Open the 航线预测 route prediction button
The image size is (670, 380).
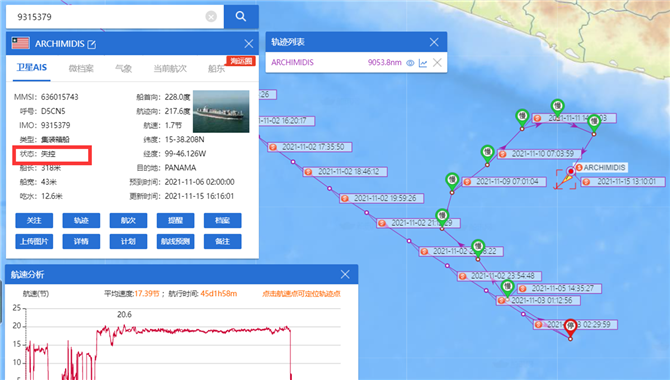[x=175, y=242]
